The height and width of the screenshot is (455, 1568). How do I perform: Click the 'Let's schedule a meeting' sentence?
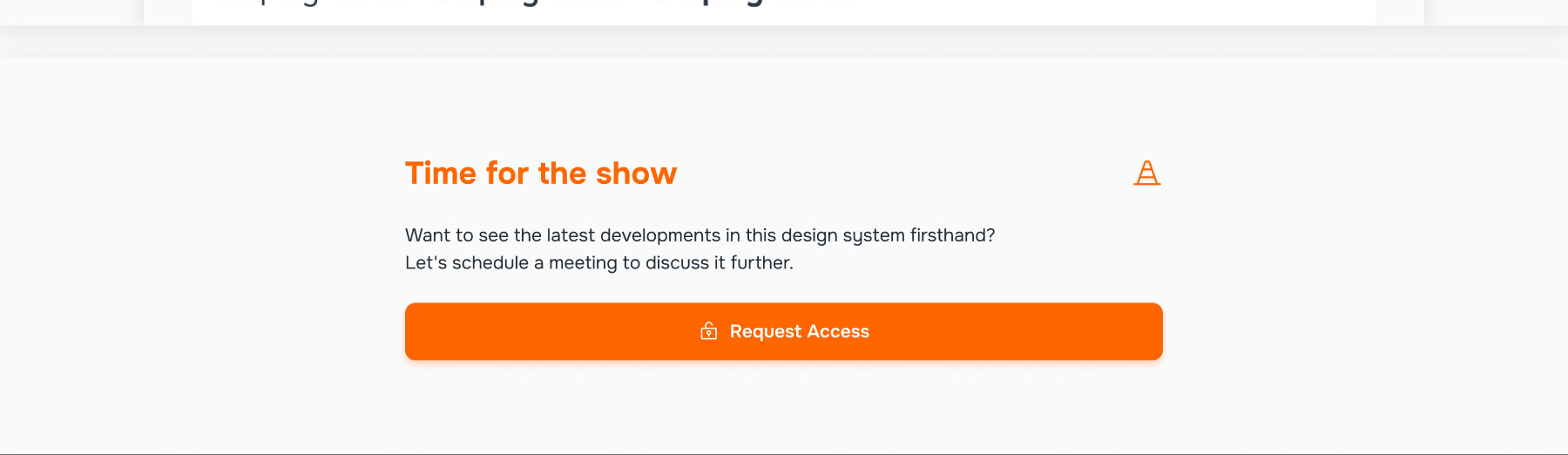pyautogui.click(x=599, y=263)
